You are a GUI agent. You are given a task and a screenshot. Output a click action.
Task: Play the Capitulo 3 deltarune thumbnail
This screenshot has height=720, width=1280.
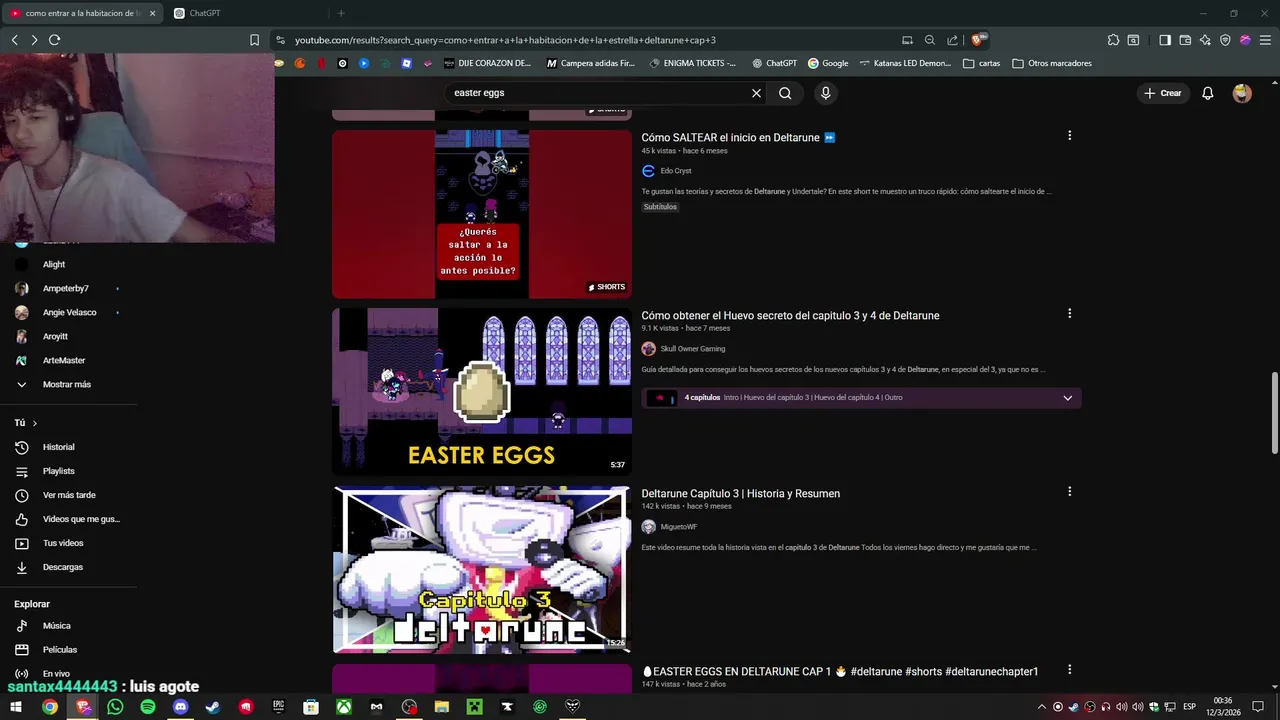(x=482, y=569)
